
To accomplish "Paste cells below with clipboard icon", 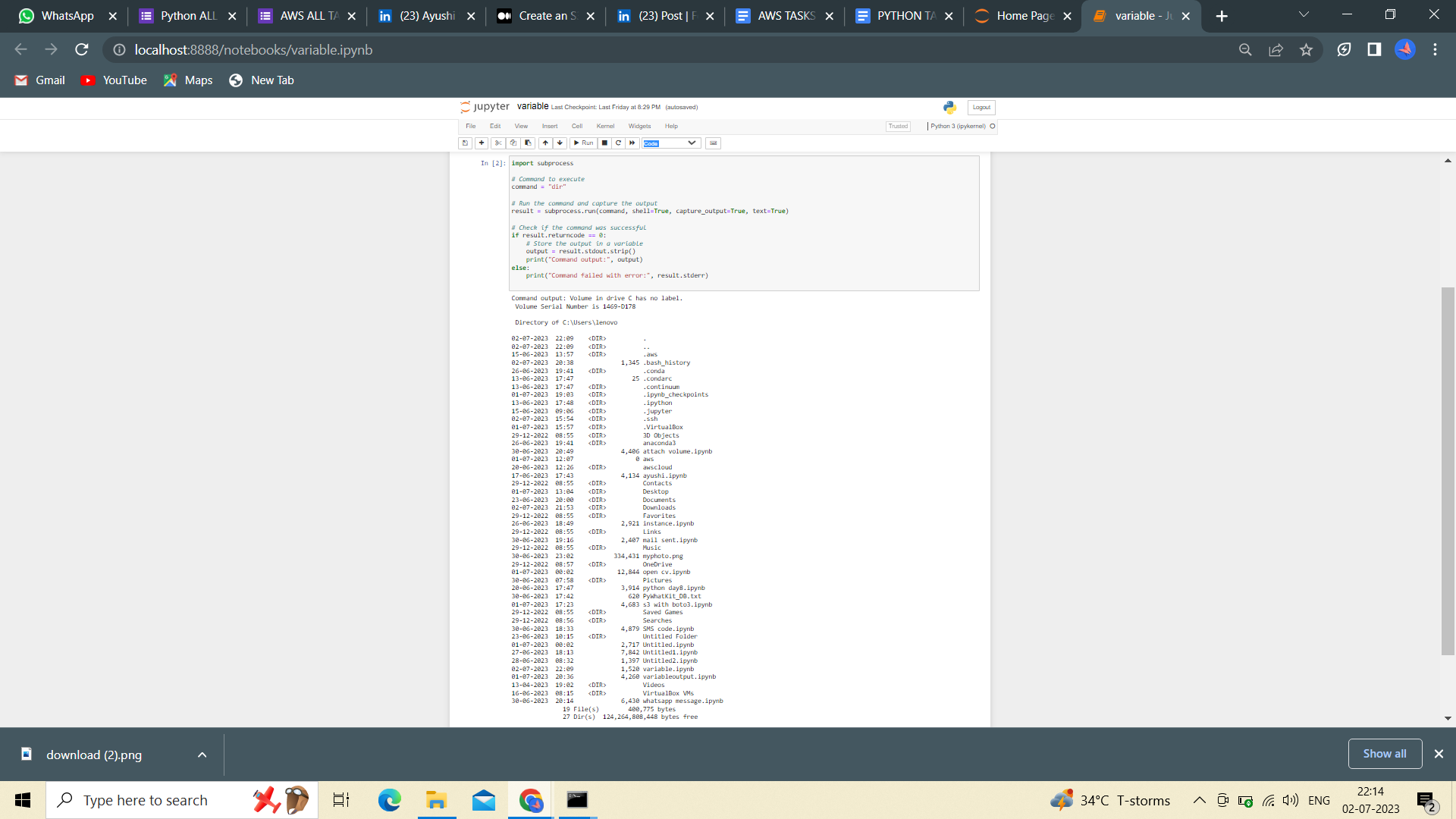I will pos(529,143).
